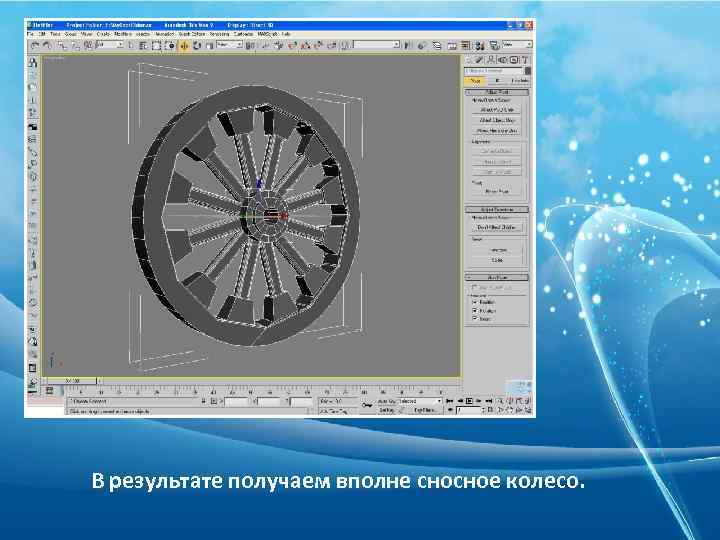The width and height of the screenshot is (720, 540).
Task: Switch to the Pivot tab
Action: pos(475,81)
